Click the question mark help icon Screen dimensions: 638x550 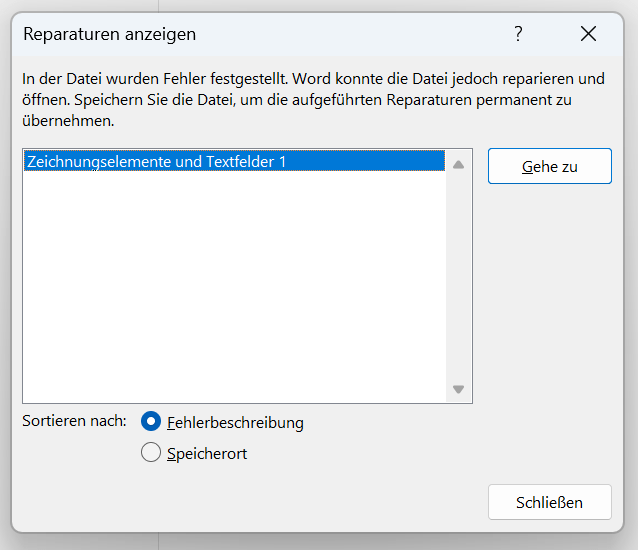(518, 34)
